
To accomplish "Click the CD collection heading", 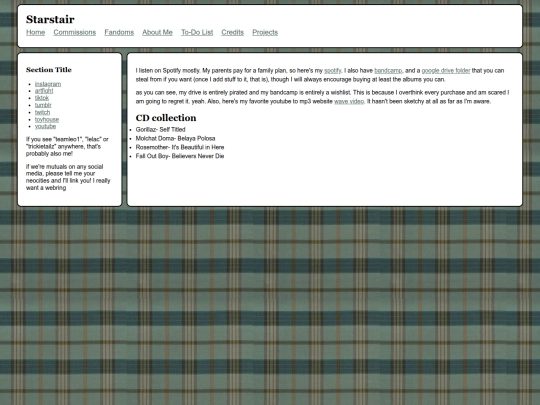I will click(x=166, y=118).
